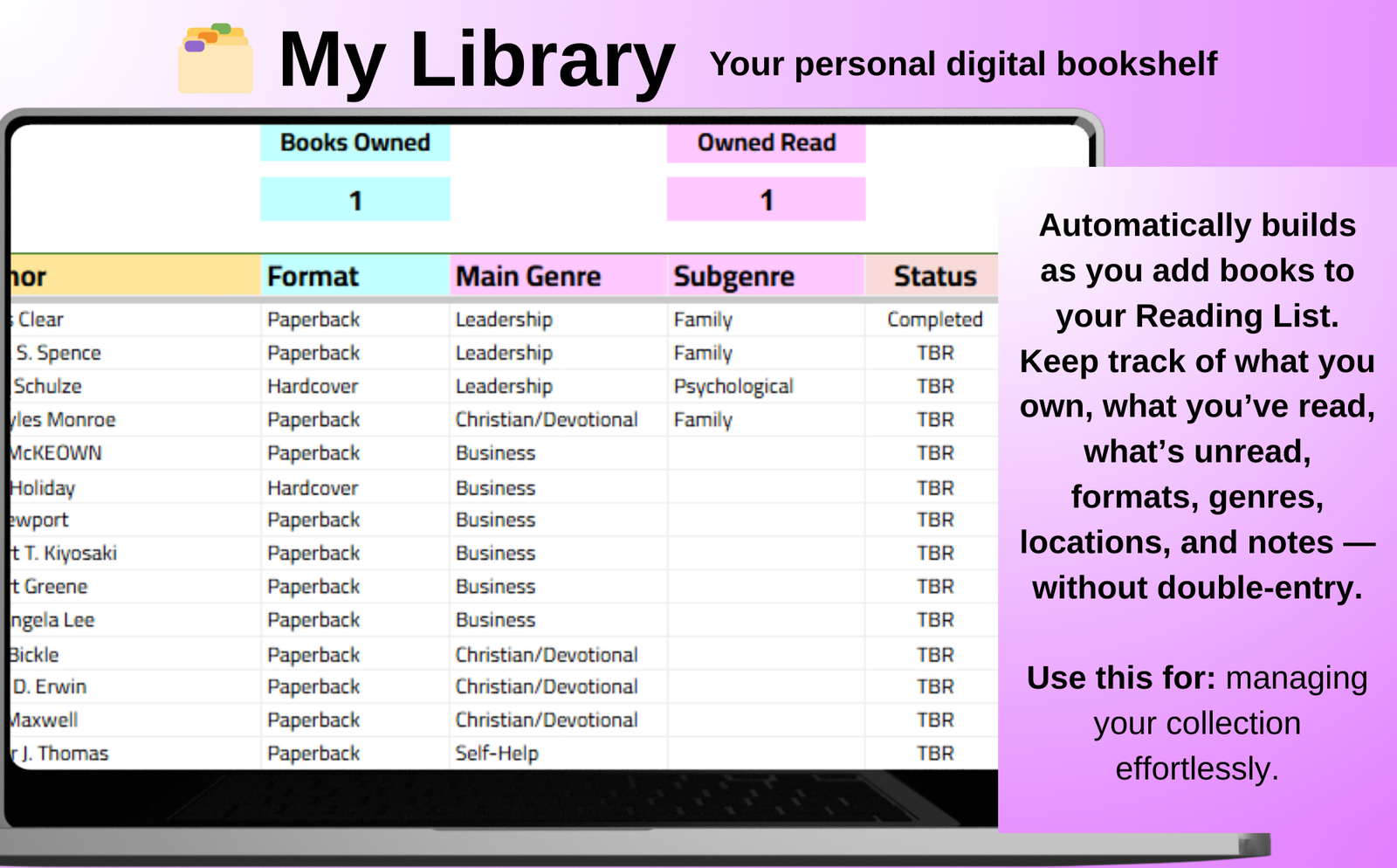Click the "Your personal digital bookshelf" subtitle

click(963, 64)
